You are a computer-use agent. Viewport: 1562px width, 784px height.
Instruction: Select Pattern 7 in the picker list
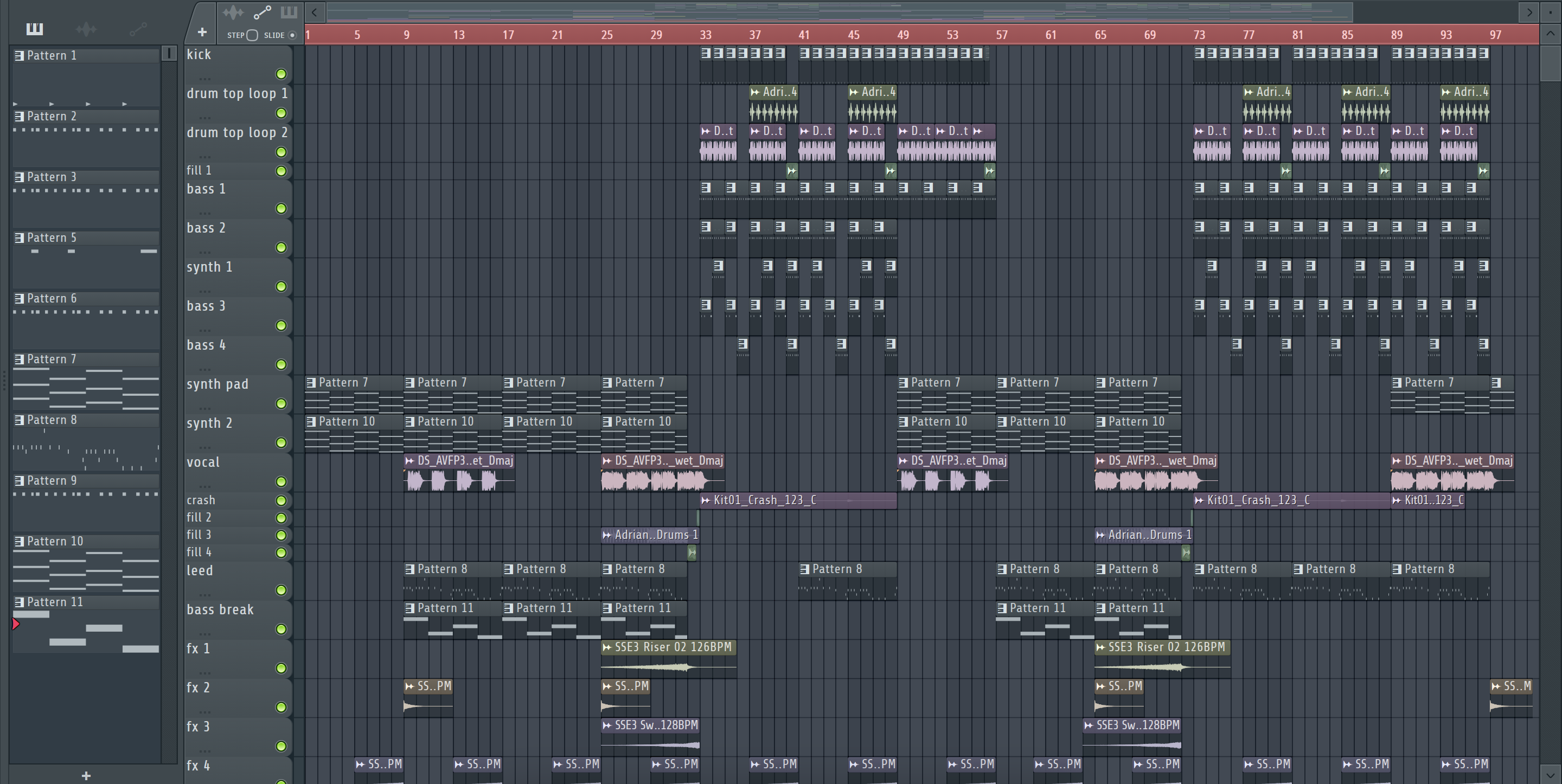tap(86, 359)
